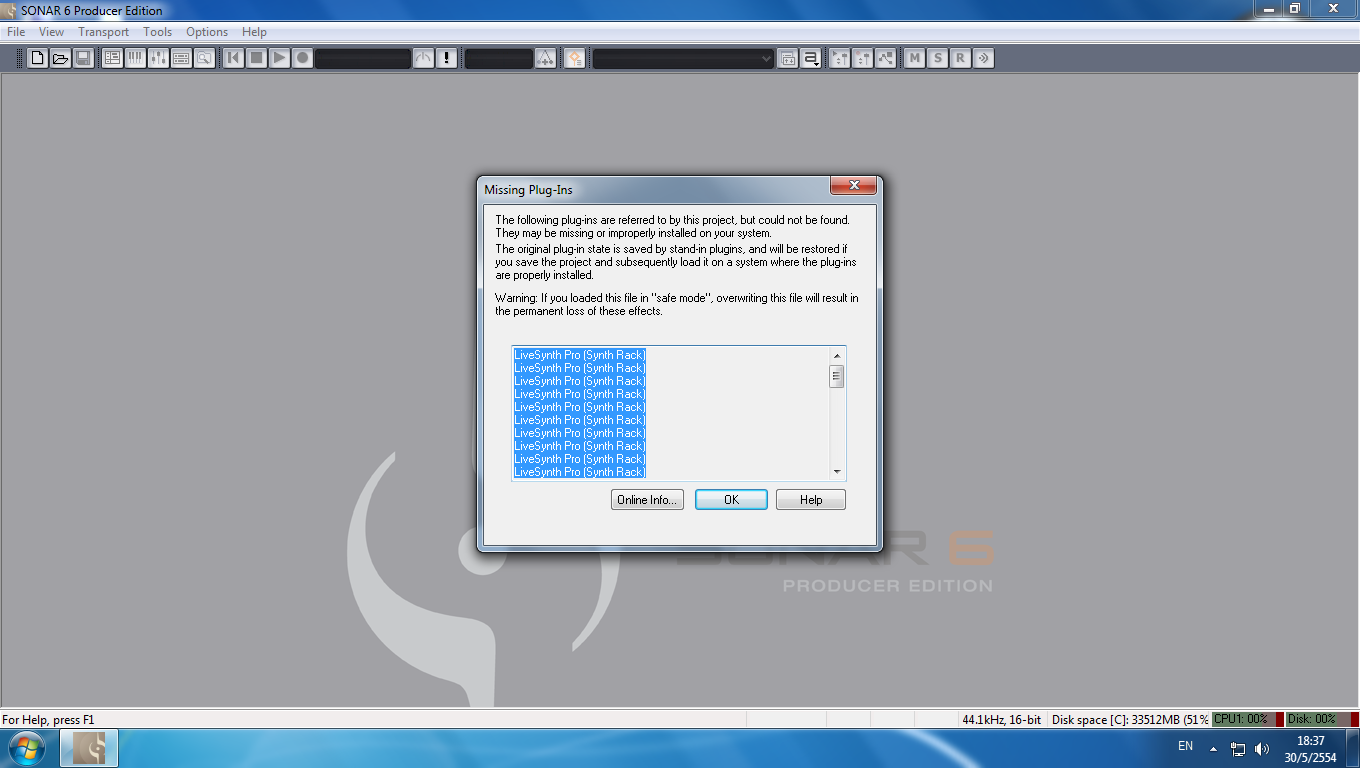The image size is (1360, 768).
Task: Rewind to start with the transport button
Action: pos(234,58)
